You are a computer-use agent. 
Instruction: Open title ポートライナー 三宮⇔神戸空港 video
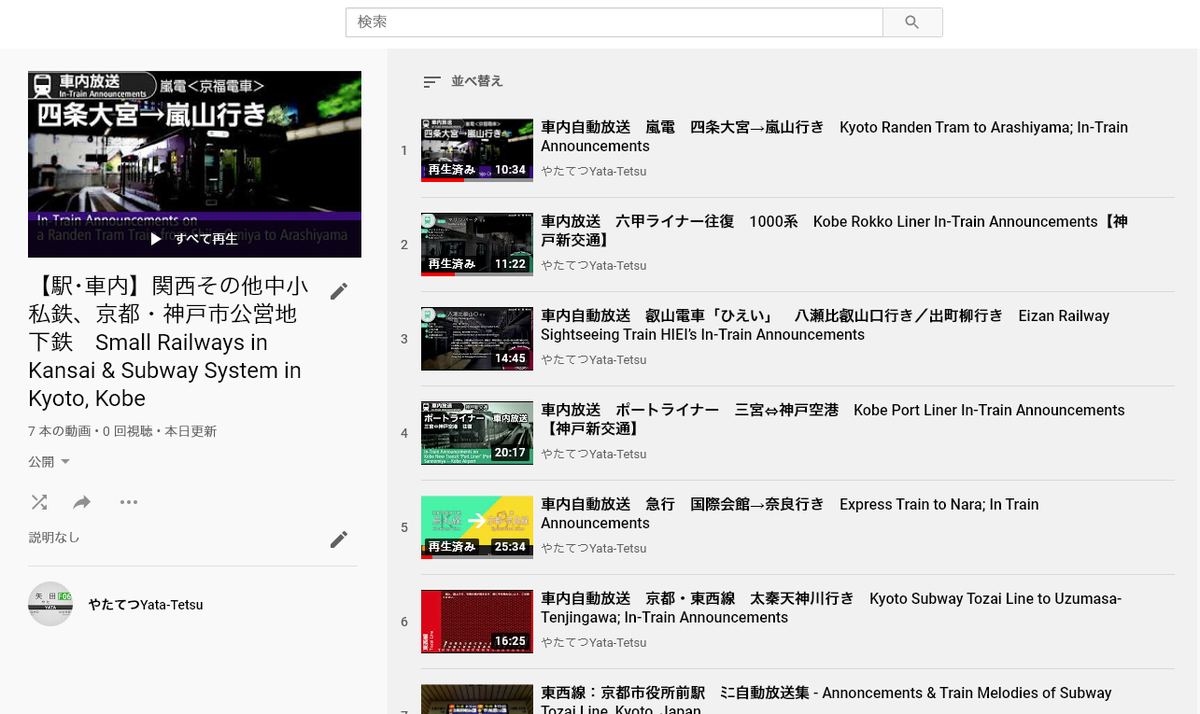(833, 419)
